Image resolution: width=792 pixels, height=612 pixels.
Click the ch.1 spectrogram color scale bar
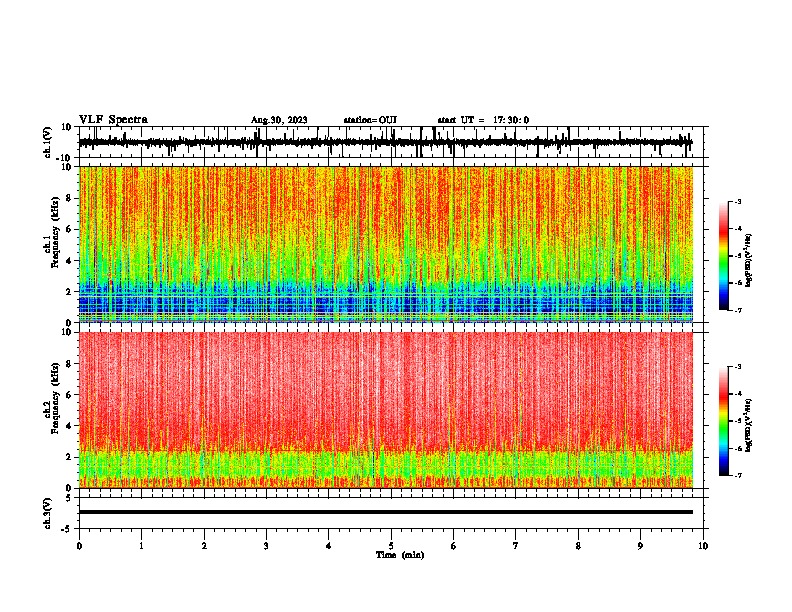click(723, 256)
